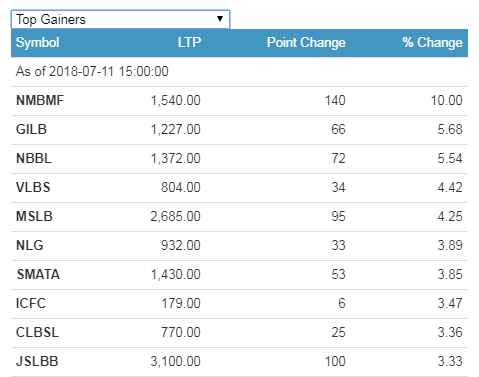The width and height of the screenshot is (479, 377).
Task: Open the ICFC stock symbol link
Action: coord(31,303)
